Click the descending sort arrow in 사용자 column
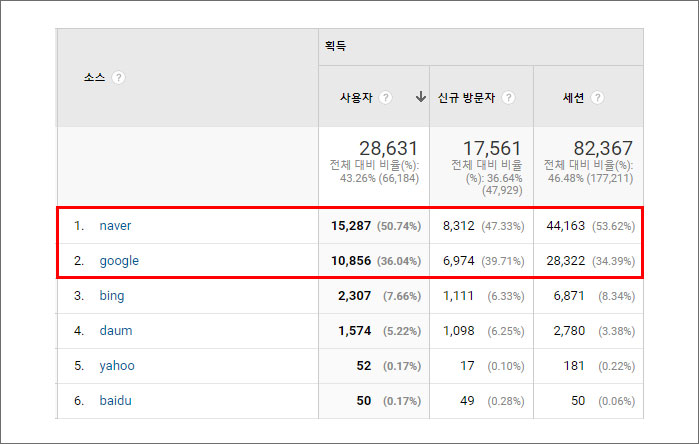 (420, 98)
